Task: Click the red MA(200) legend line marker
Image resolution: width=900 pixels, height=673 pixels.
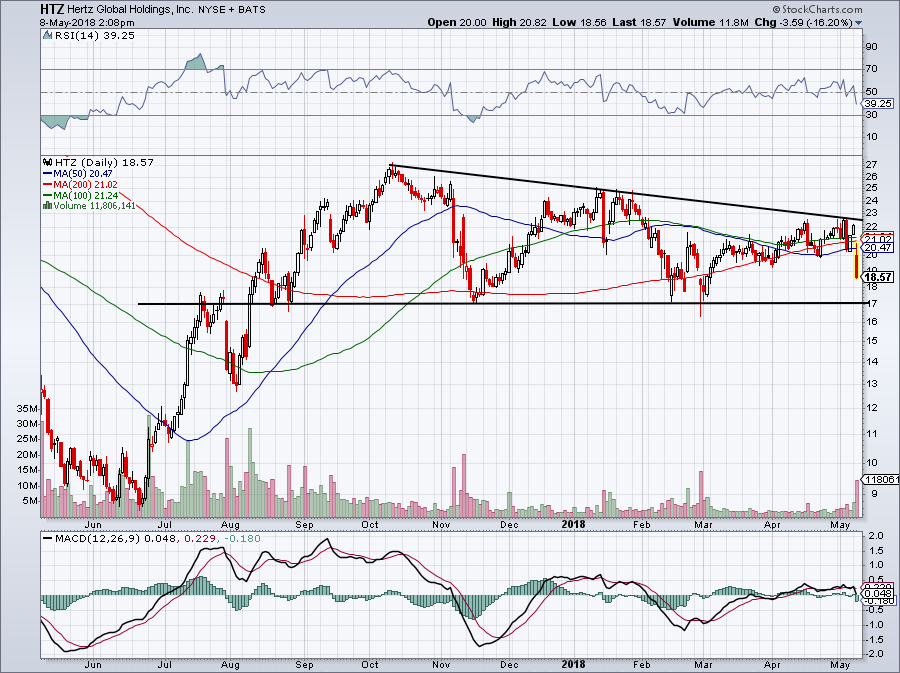Action: click(x=48, y=185)
